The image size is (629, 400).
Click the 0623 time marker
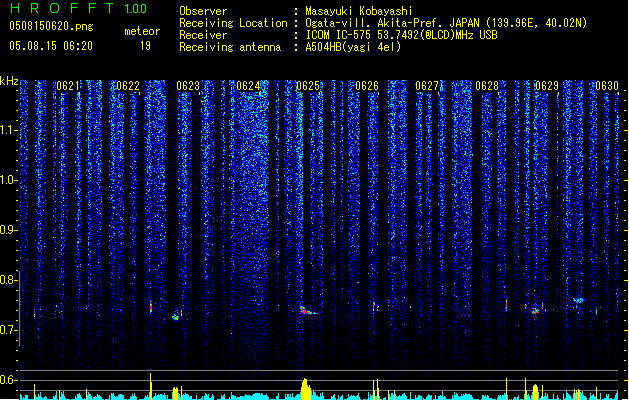(x=188, y=86)
